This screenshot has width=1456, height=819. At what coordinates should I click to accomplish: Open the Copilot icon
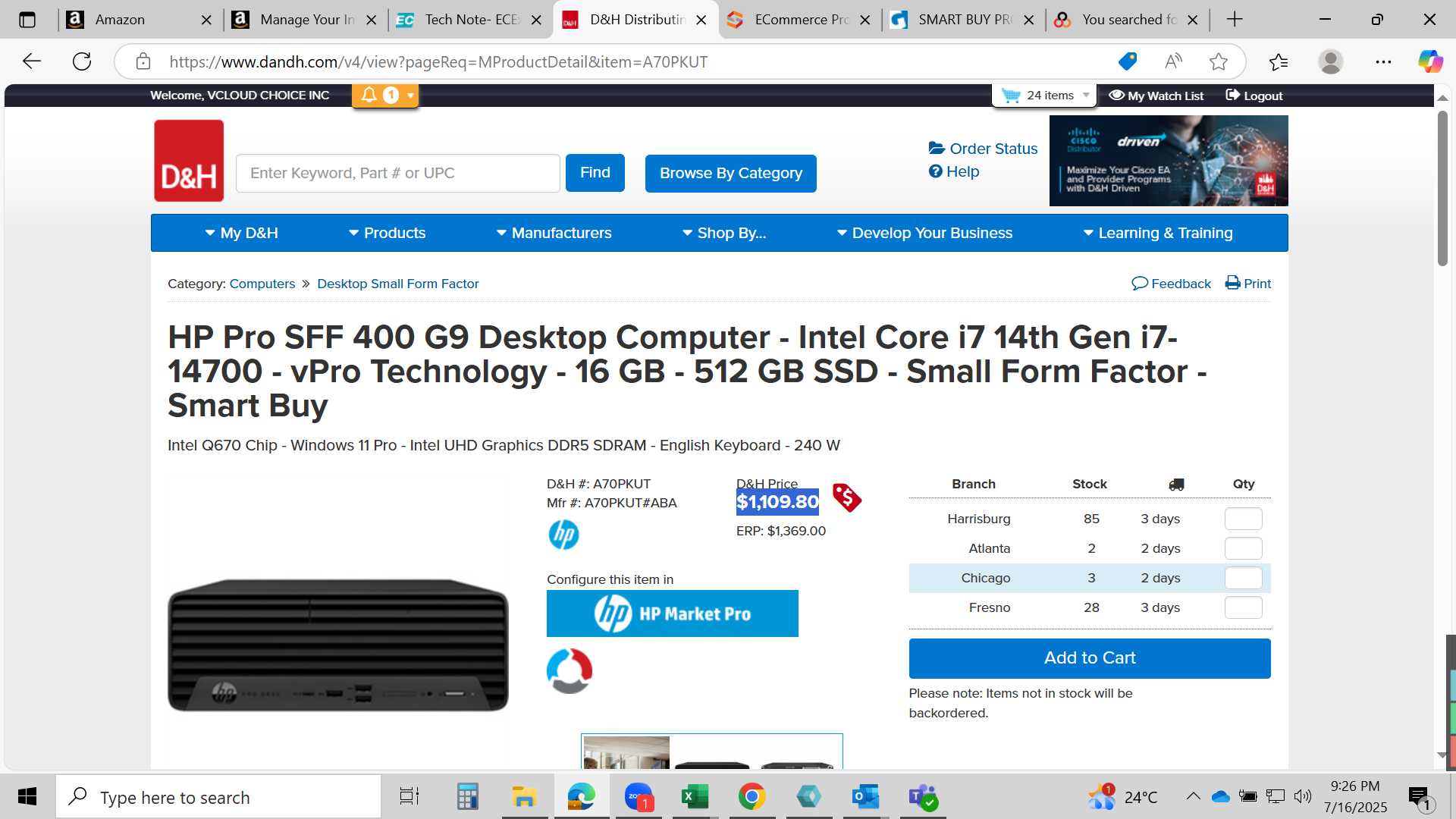click(x=1430, y=61)
